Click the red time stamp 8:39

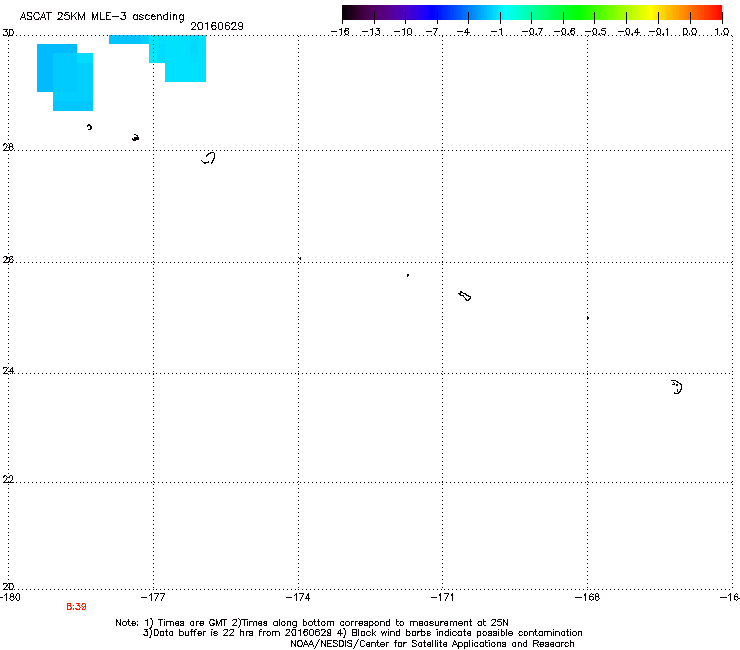76,607
